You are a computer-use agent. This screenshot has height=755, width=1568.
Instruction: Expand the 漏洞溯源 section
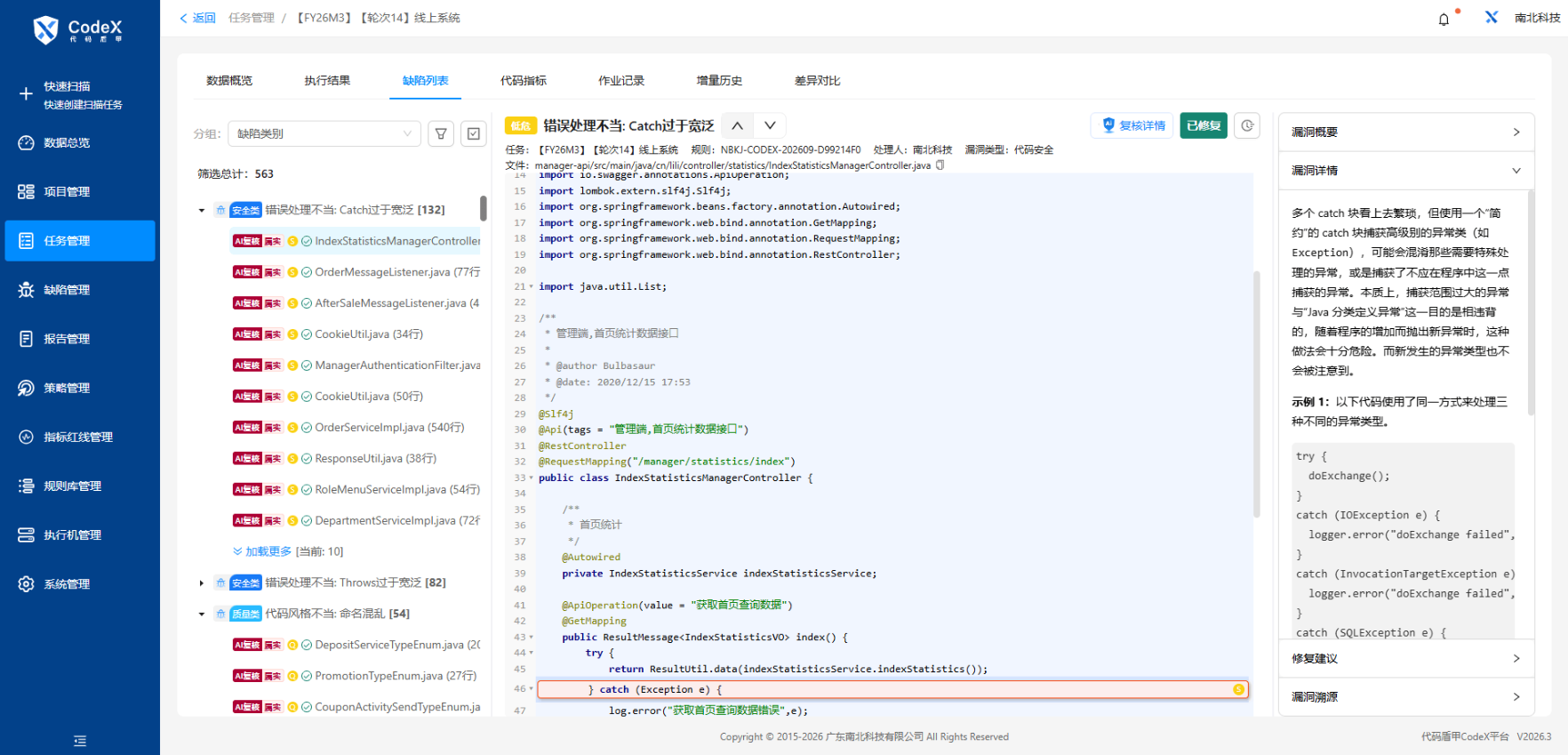pos(1405,697)
